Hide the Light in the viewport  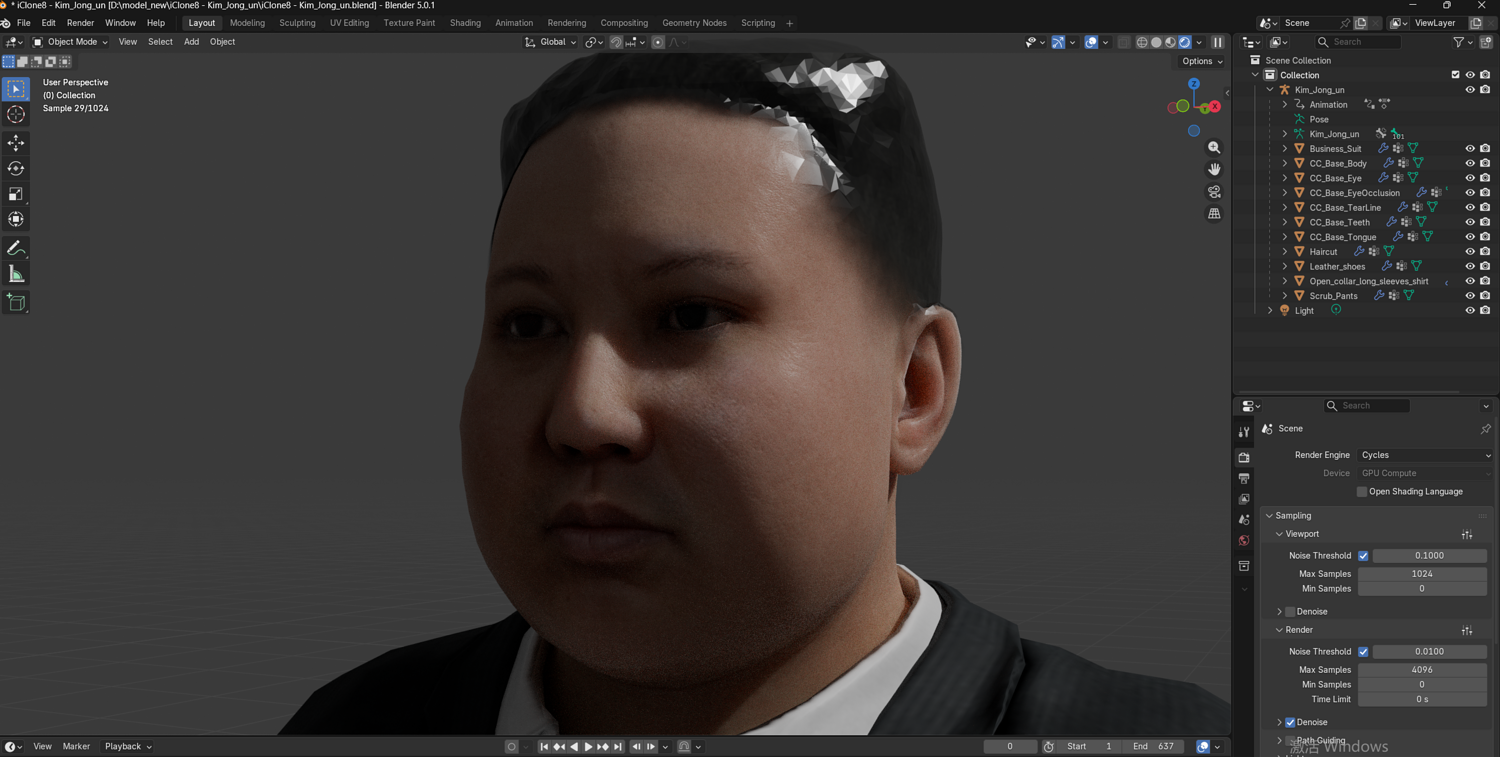tap(1470, 311)
